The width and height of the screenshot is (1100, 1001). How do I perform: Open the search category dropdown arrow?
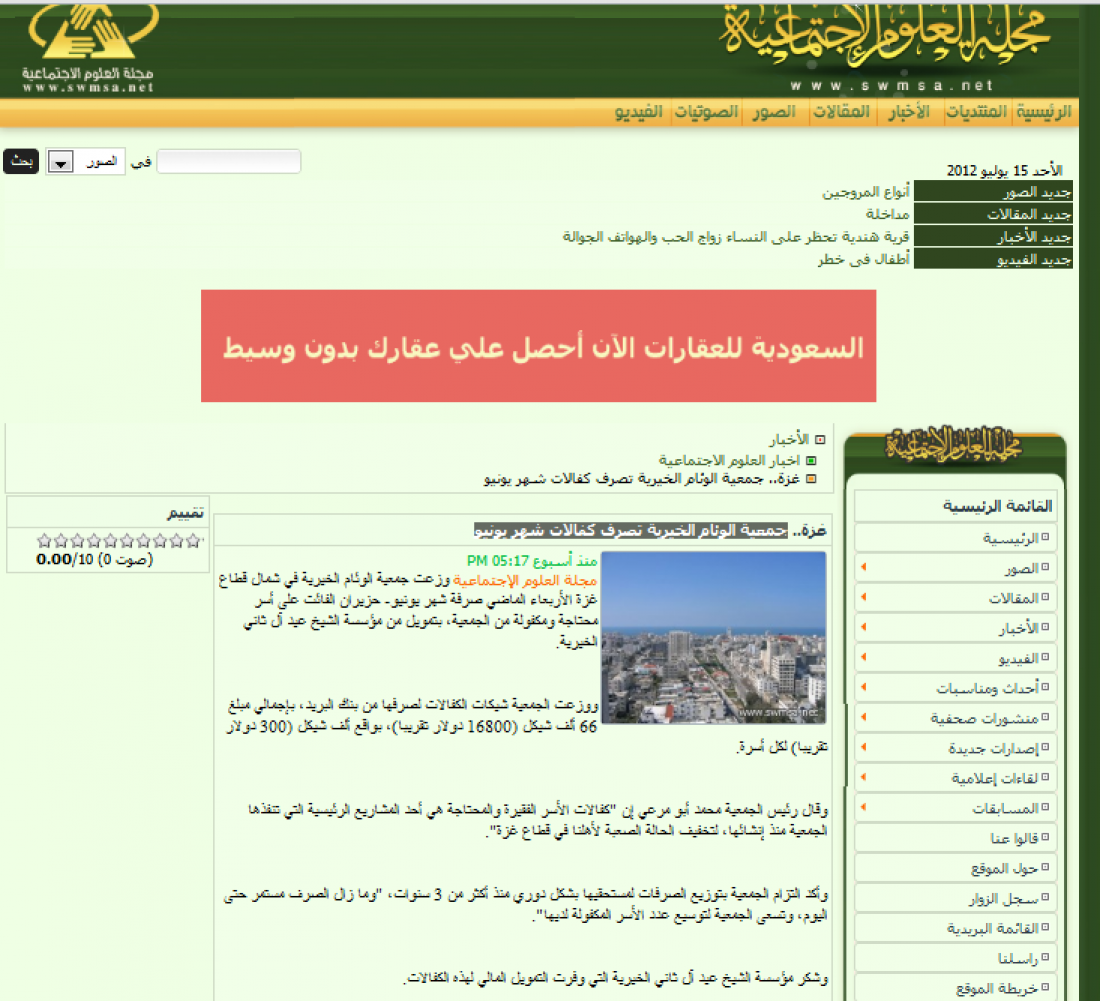click(61, 163)
